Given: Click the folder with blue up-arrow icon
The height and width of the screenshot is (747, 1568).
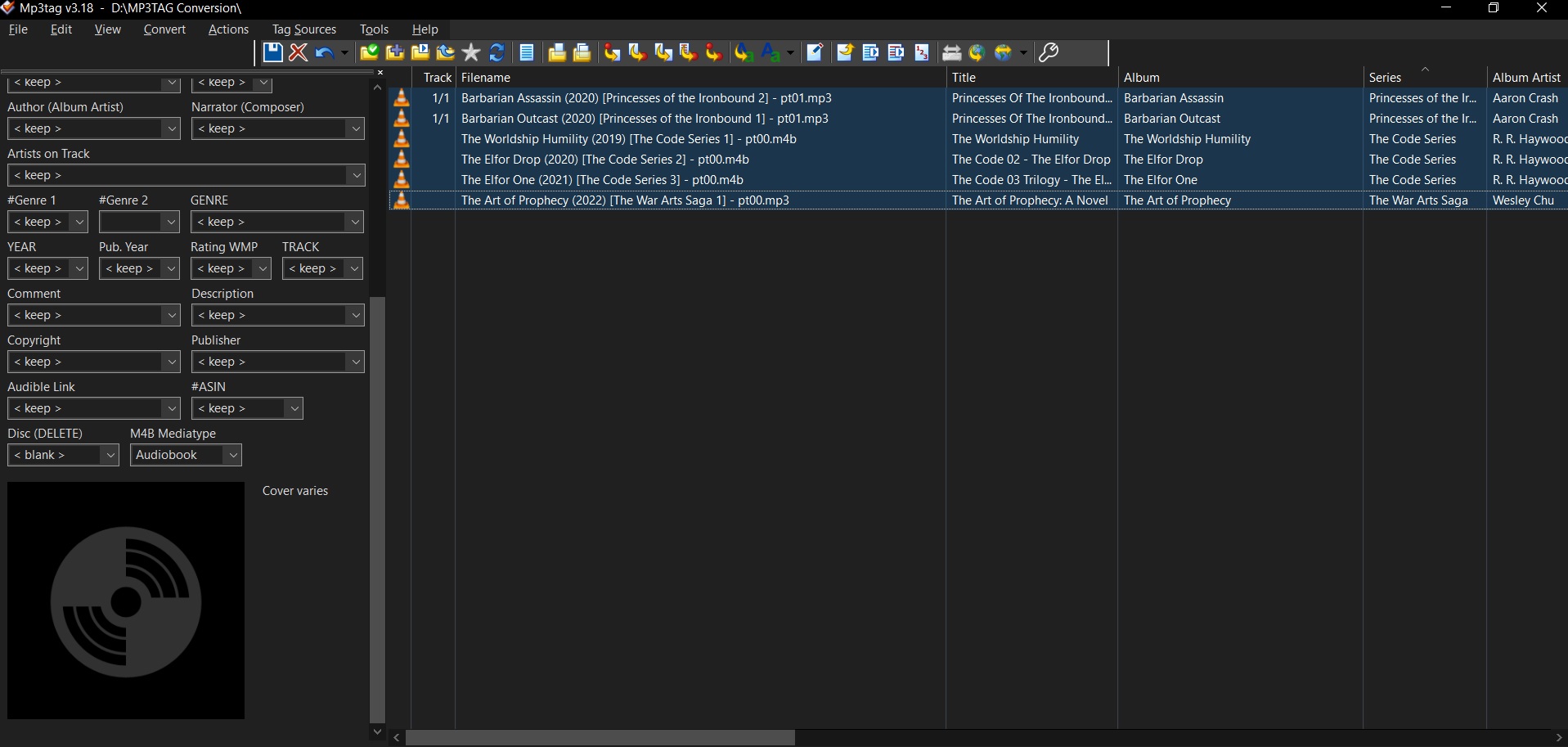Looking at the screenshot, I should point(446,53).
